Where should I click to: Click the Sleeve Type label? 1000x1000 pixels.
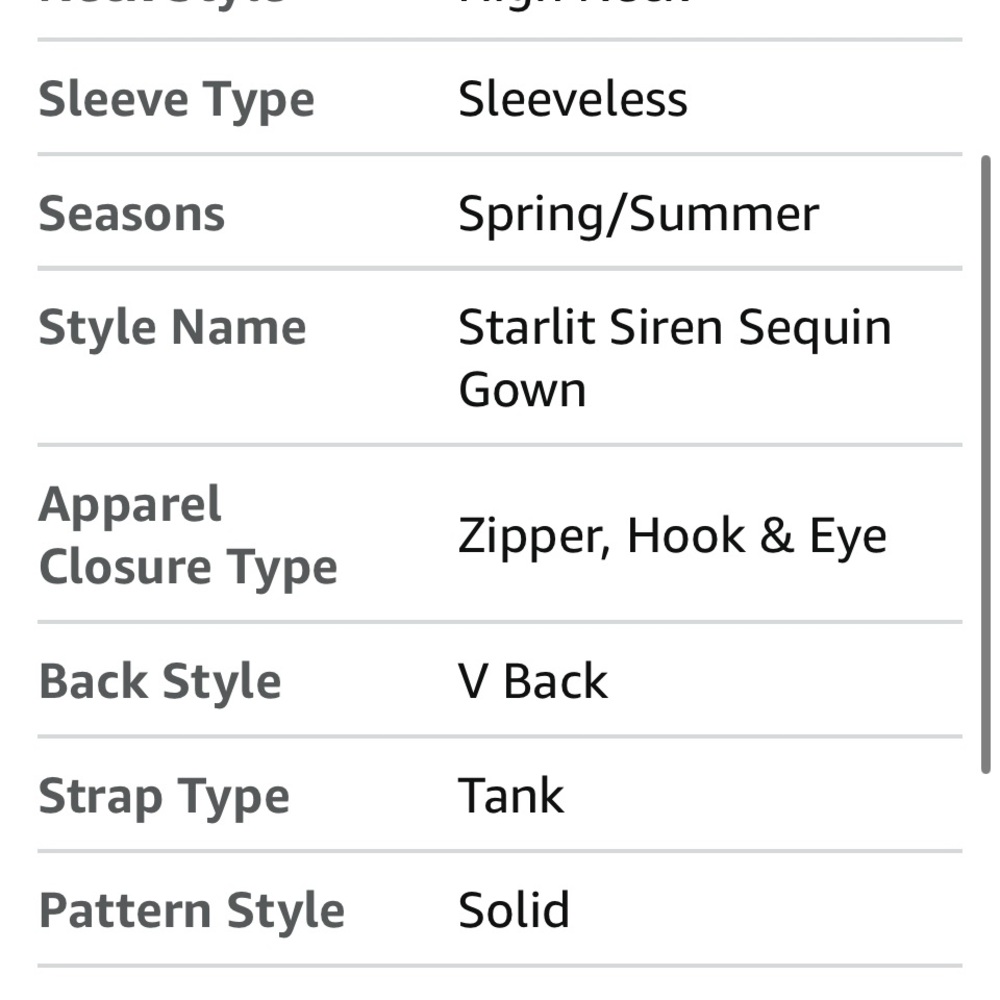click(176, 100)
